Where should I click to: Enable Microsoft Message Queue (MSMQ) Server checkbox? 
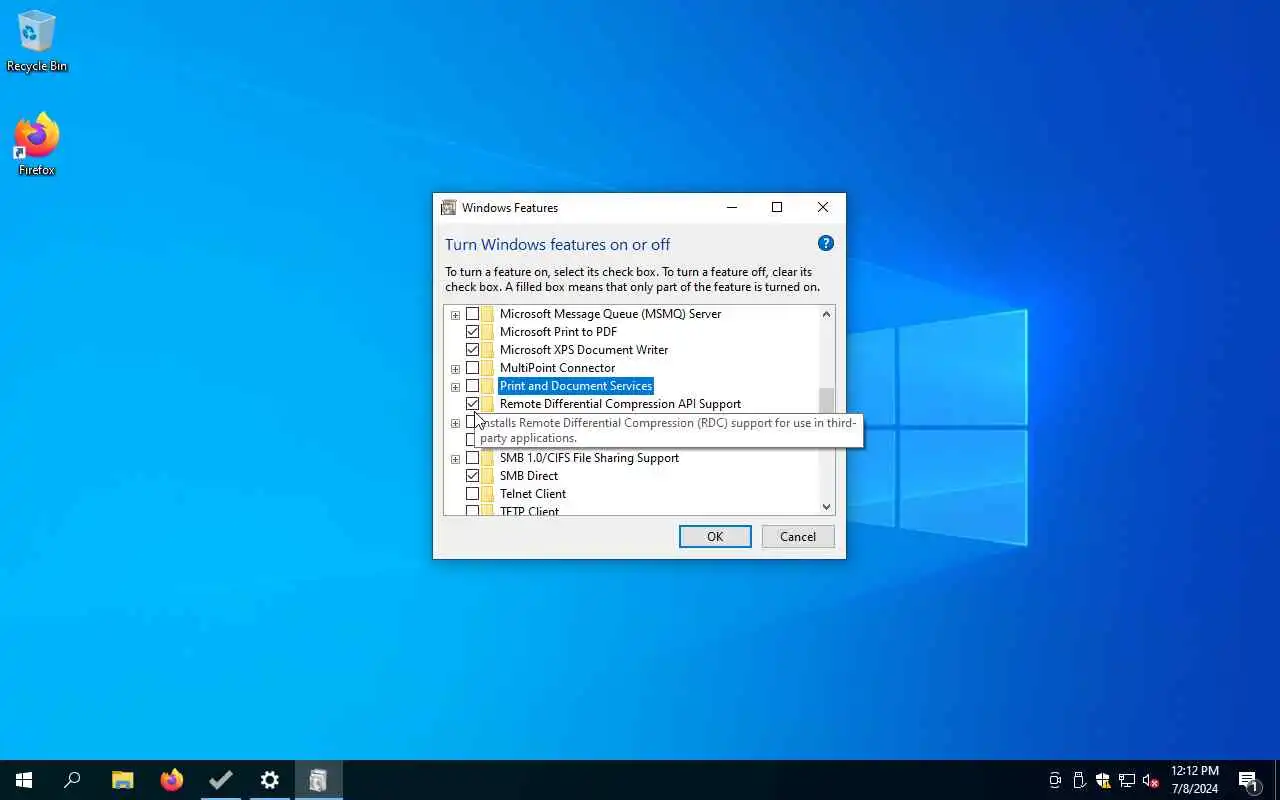point(472,314)
